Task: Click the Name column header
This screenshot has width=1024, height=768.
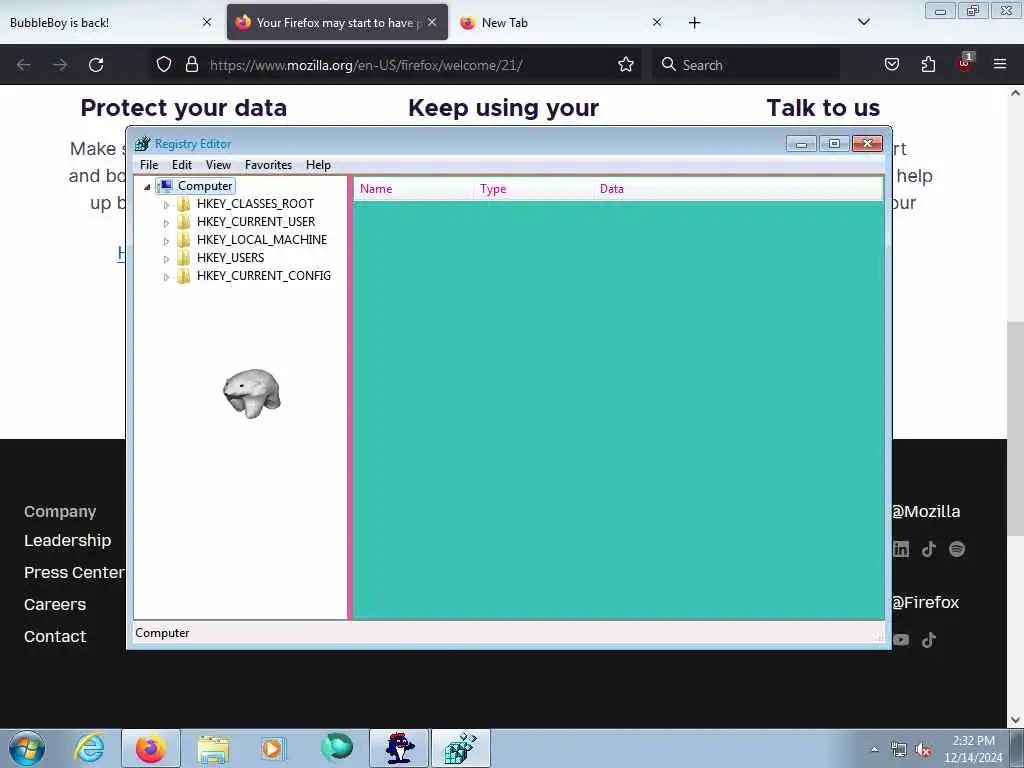Action: coord(413,189)
